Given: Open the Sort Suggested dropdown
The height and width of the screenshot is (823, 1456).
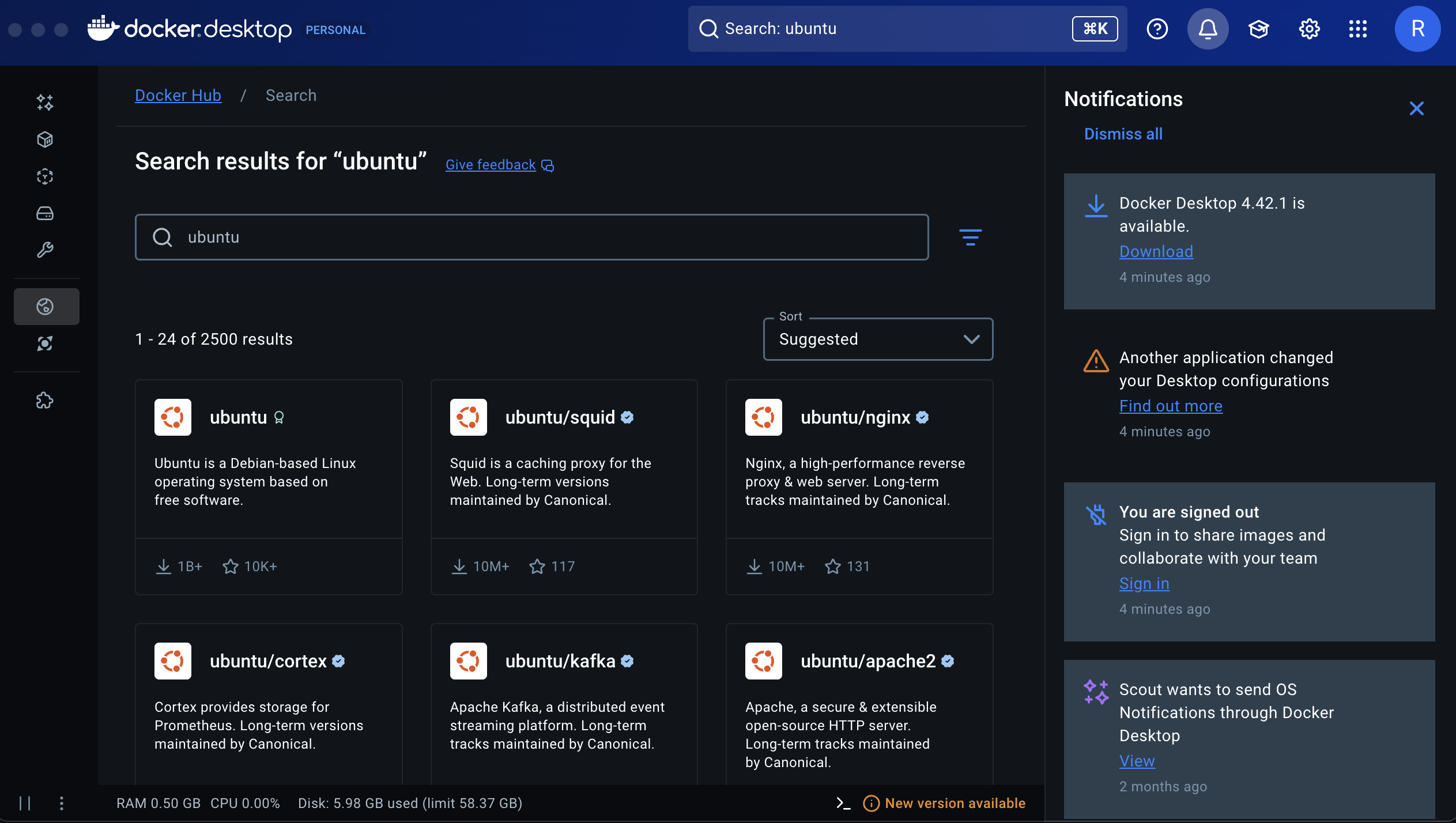Looking at the screenshot, I should point(877,339).
